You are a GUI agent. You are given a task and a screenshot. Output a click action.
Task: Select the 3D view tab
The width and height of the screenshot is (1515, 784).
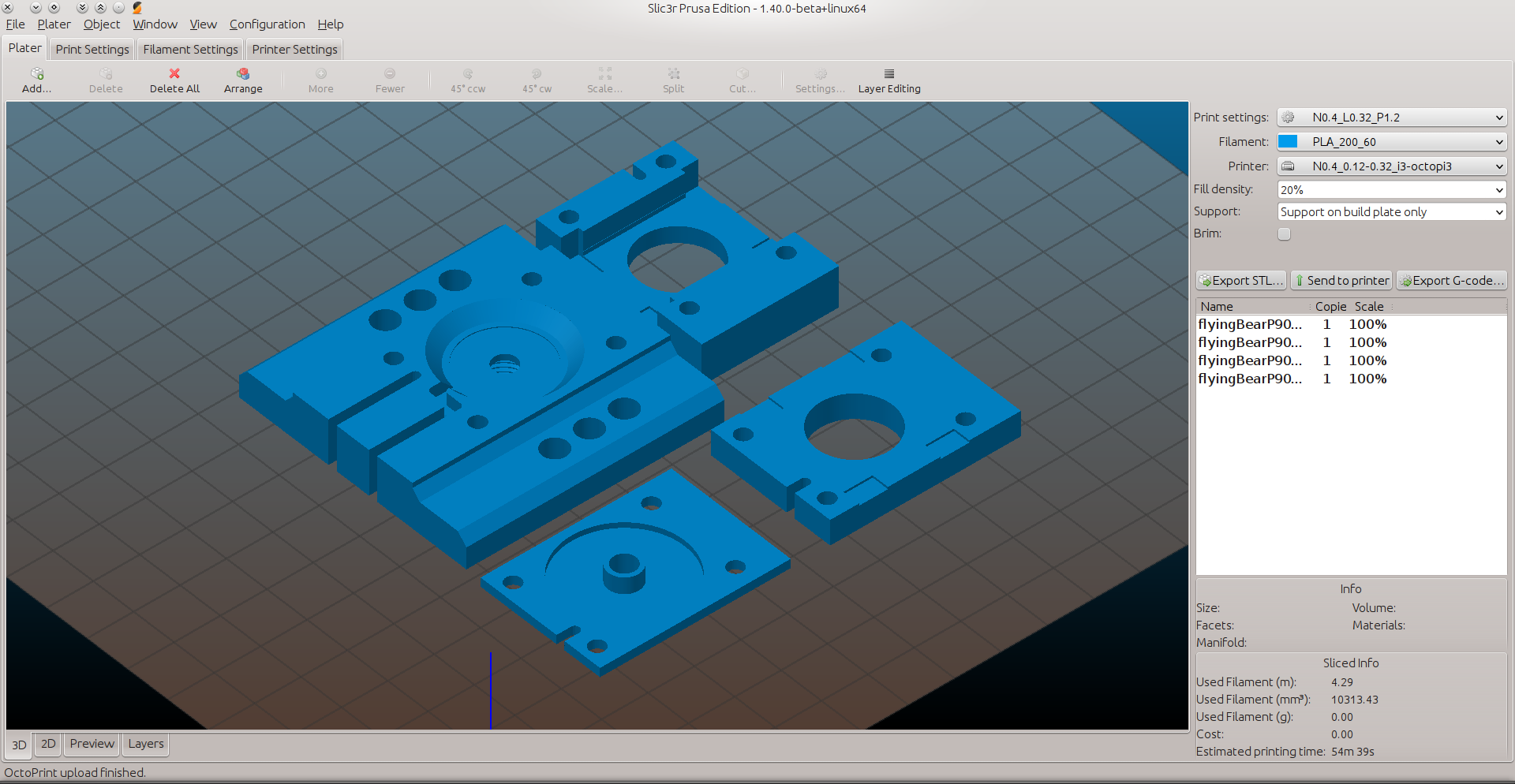click(19, 745)
